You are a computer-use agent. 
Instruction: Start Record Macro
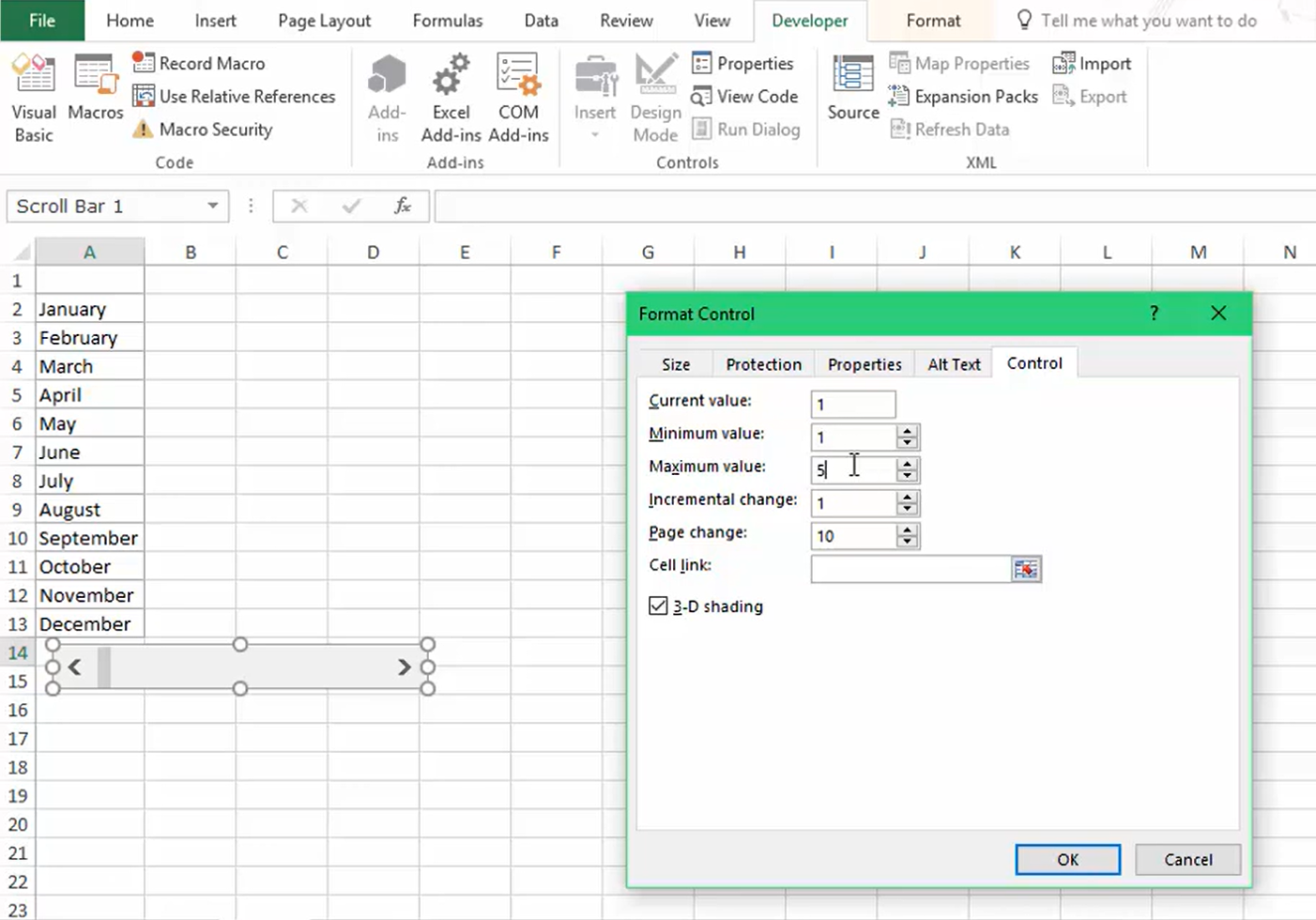tap(199, 63)
